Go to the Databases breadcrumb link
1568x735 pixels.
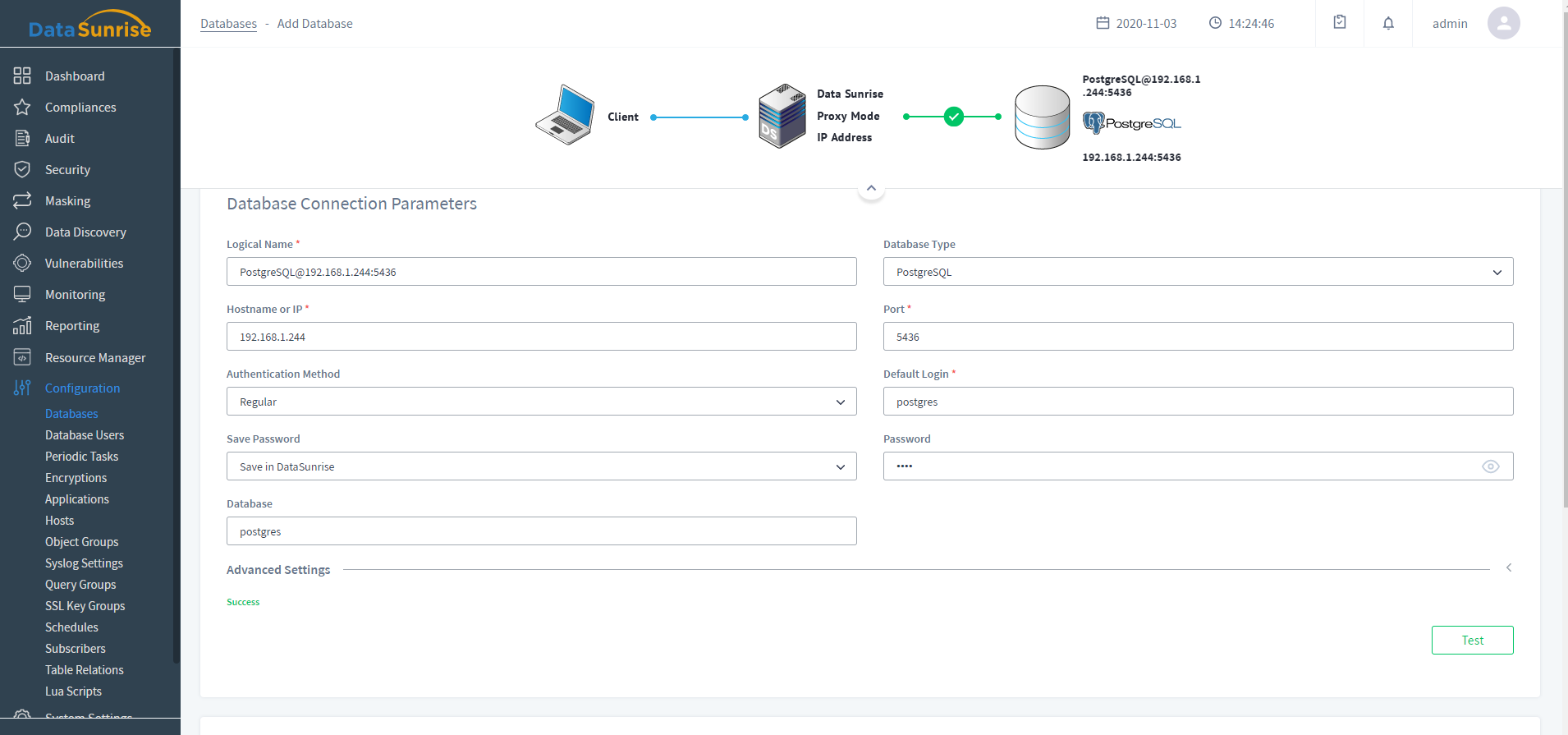coord(228,24)
